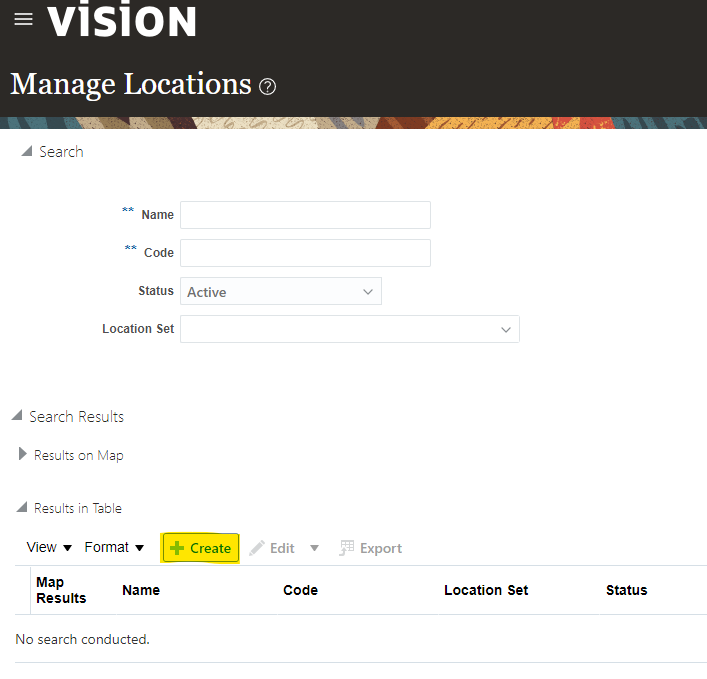Click the Status column header
Screen dimensions: 707x679
[626, 590]
